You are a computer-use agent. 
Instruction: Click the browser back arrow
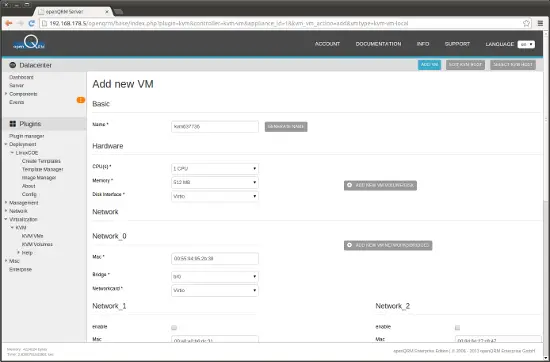9,23
